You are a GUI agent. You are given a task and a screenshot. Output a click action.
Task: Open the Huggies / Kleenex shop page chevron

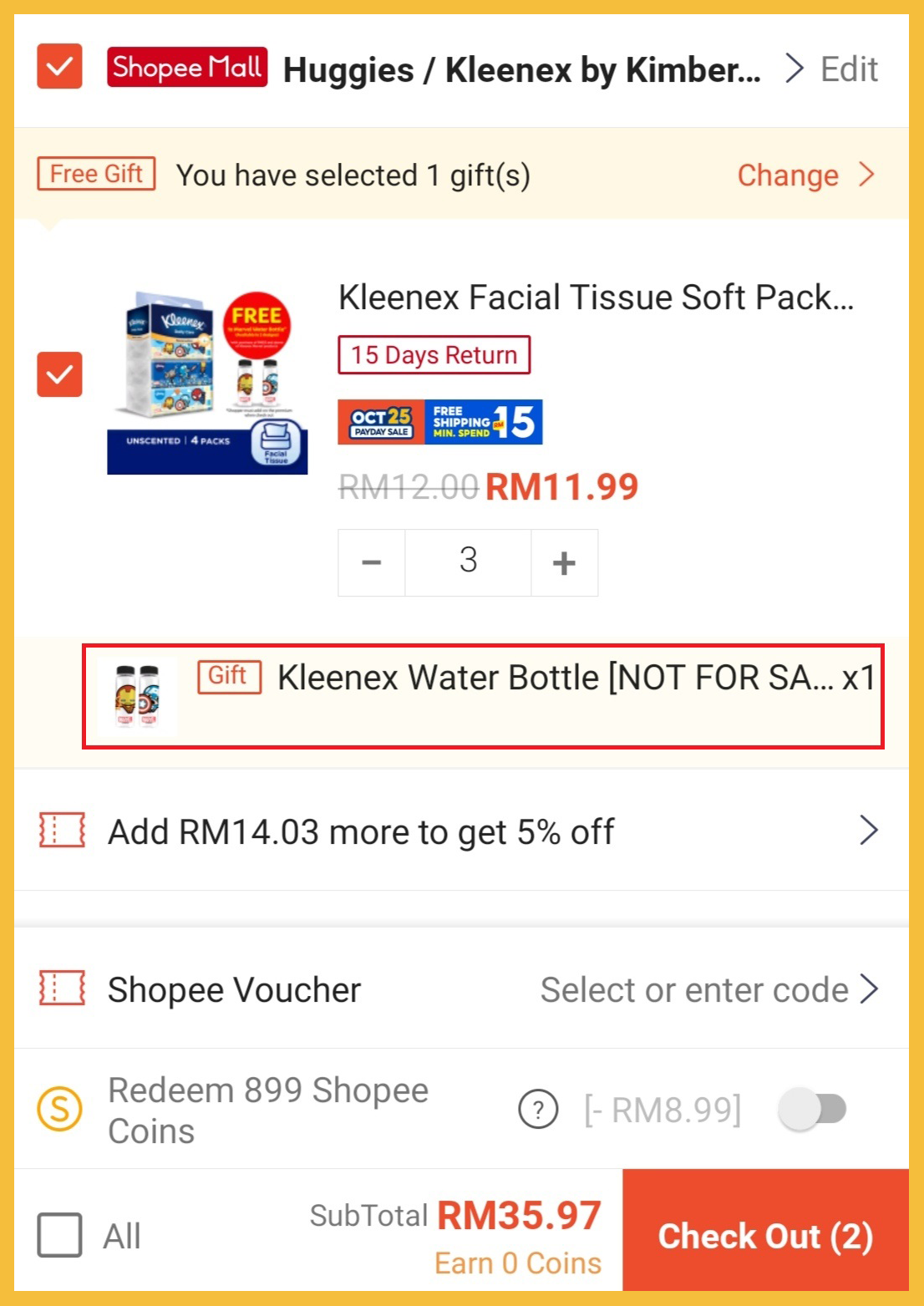794,69
